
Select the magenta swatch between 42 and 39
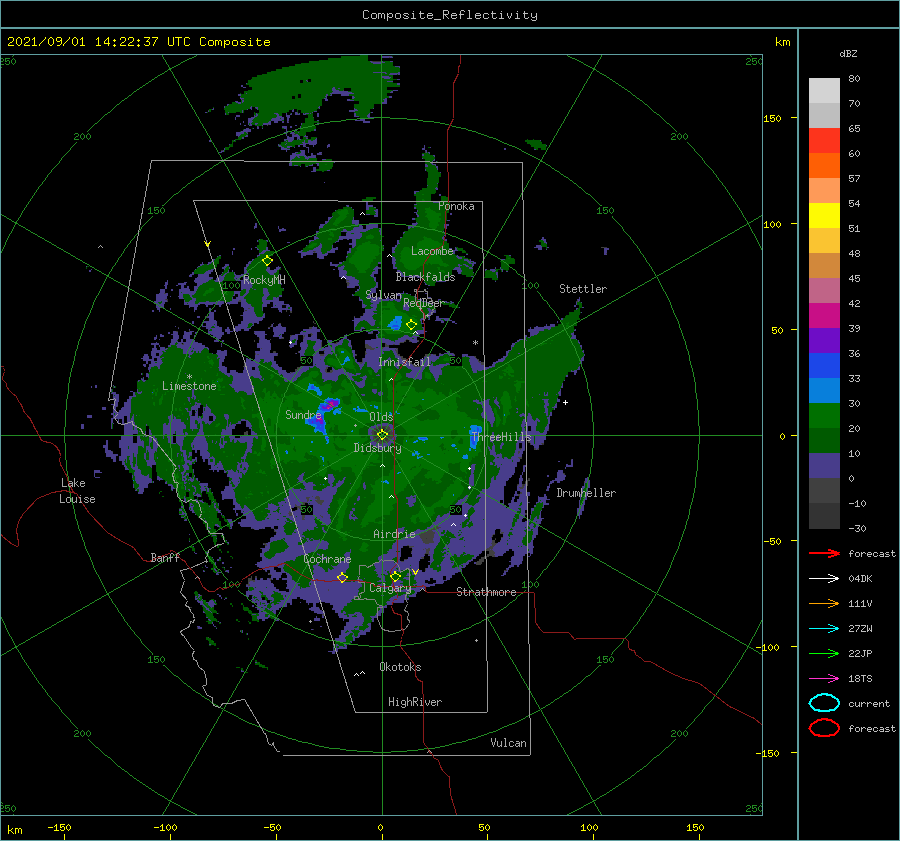pos(824,315)
